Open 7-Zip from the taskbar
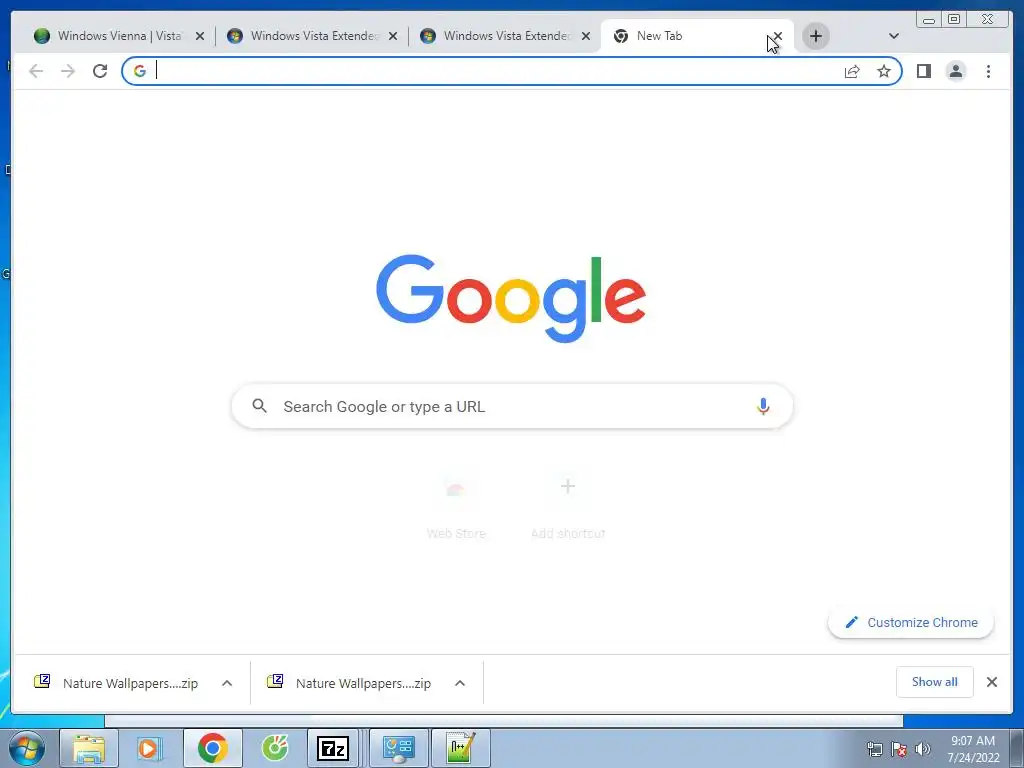 tap(332, 748)
